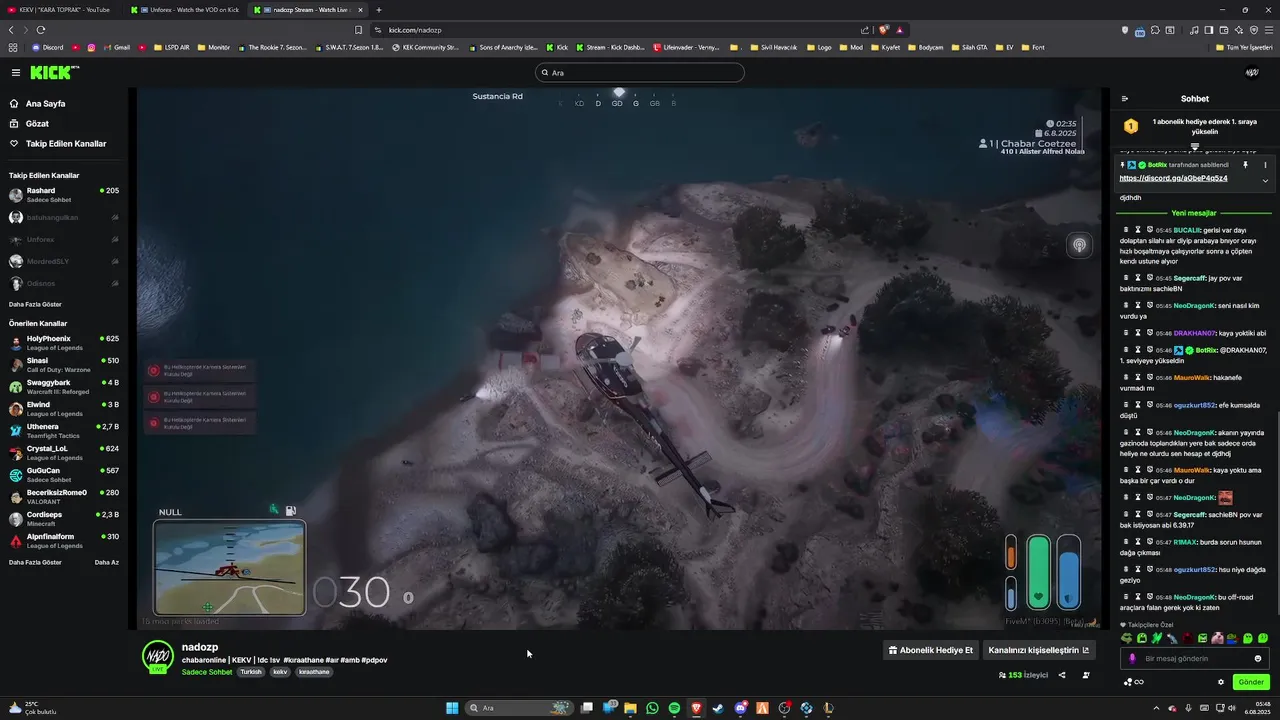This screenshot has height=720, width=1280.
Task: Click the kiraathane tag
Action: point(314,672)
